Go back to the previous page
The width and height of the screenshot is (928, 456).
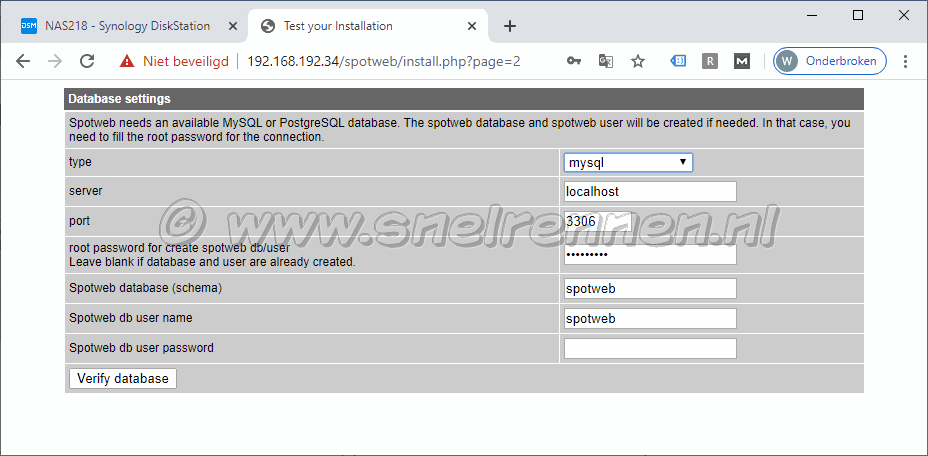click(x=23, y=61)
